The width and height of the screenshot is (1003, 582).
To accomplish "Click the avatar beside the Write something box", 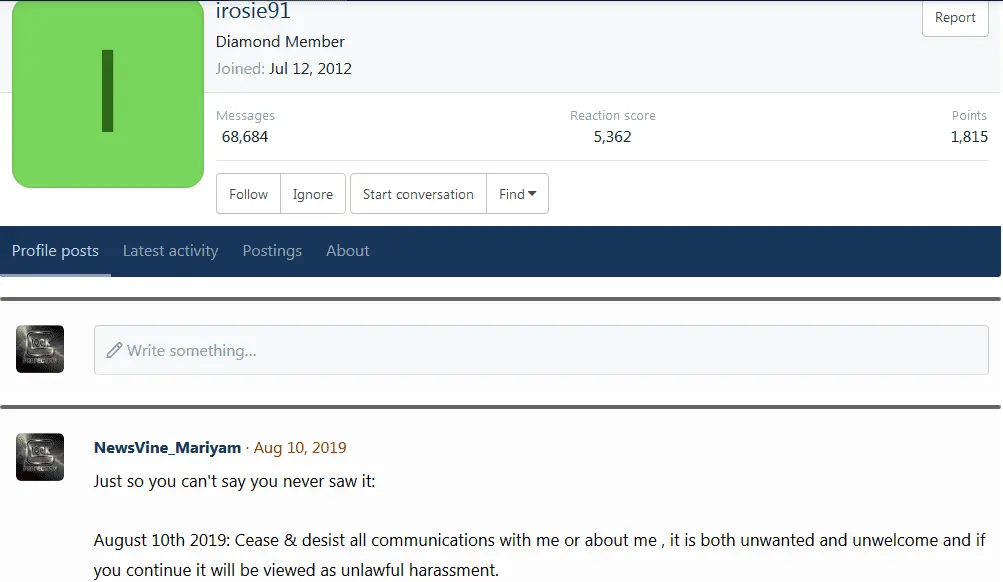I will pos(40,350).
